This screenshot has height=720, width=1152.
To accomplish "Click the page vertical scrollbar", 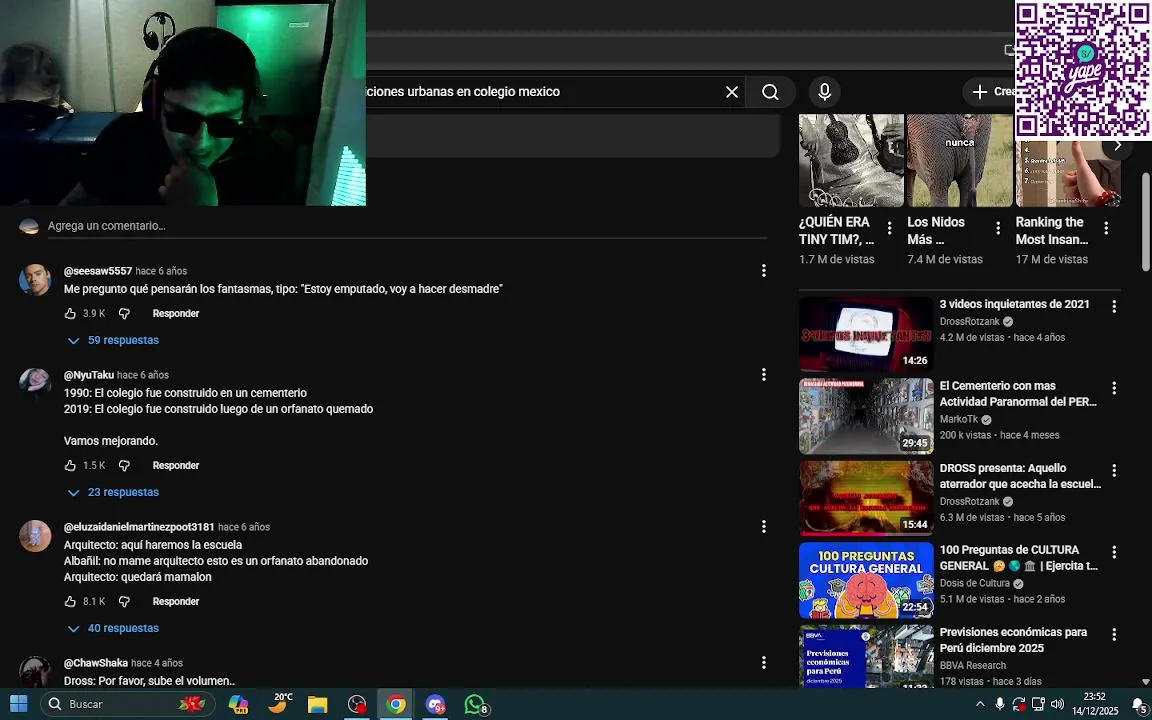I will (x=1145, y=222).
